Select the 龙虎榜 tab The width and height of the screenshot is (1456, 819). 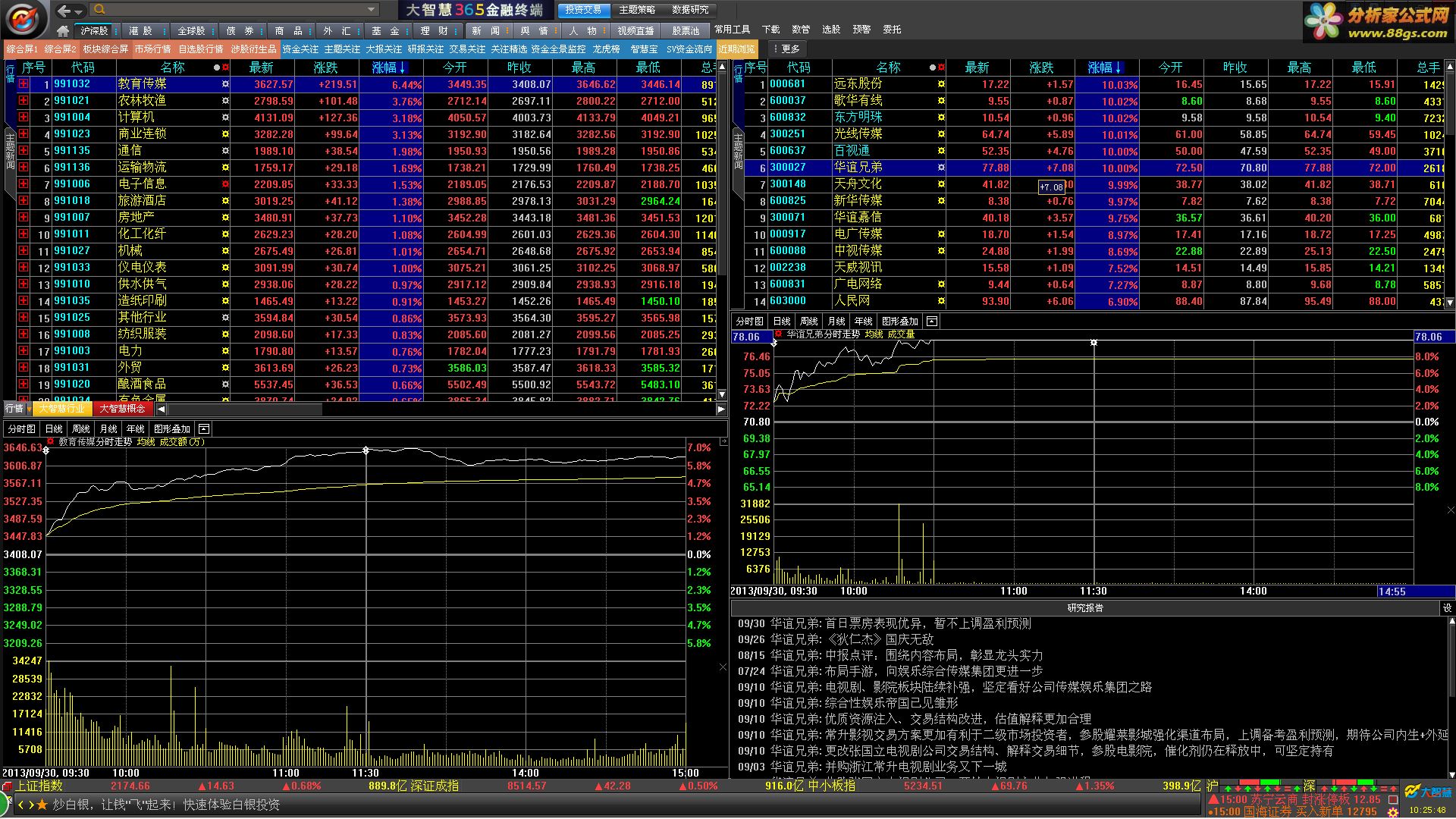(607, 49)
